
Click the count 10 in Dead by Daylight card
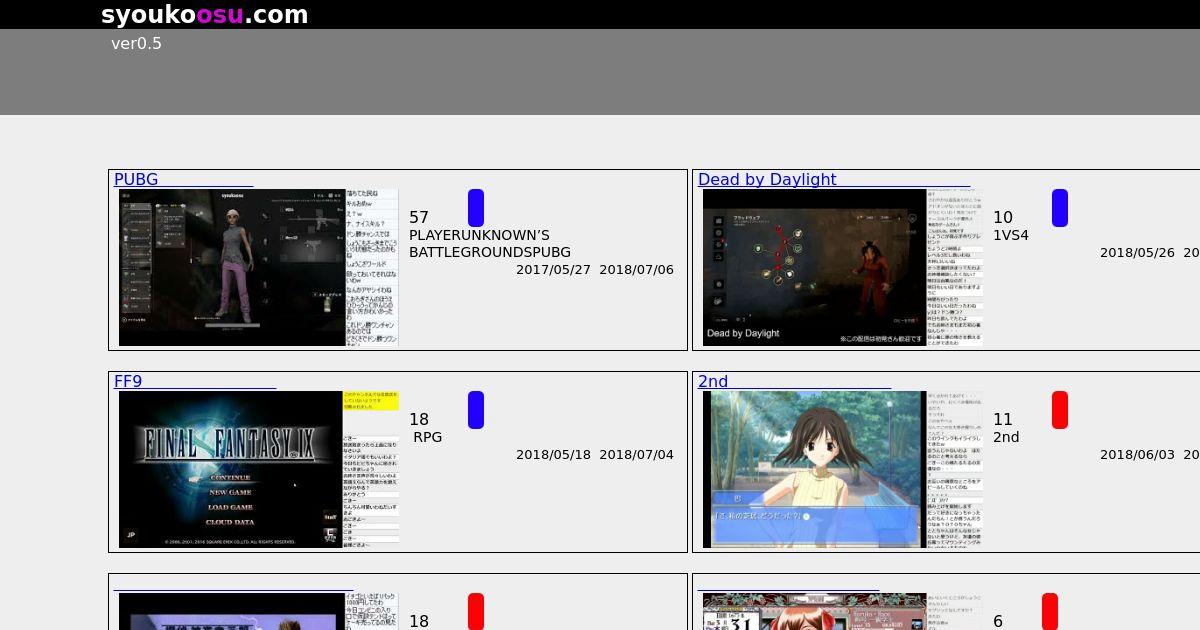pyautogui.click(x=1003, y=217)
